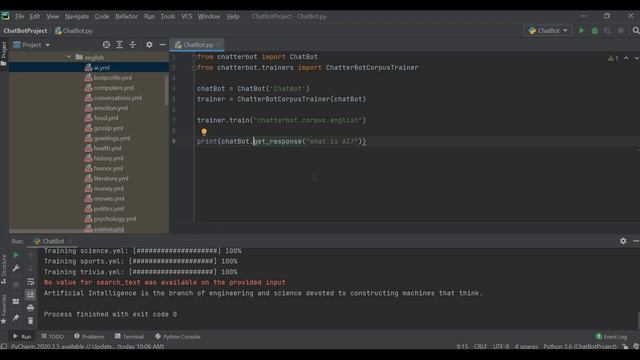
Task: Click CRLF line separator in status bar
Action: [480, 347]
